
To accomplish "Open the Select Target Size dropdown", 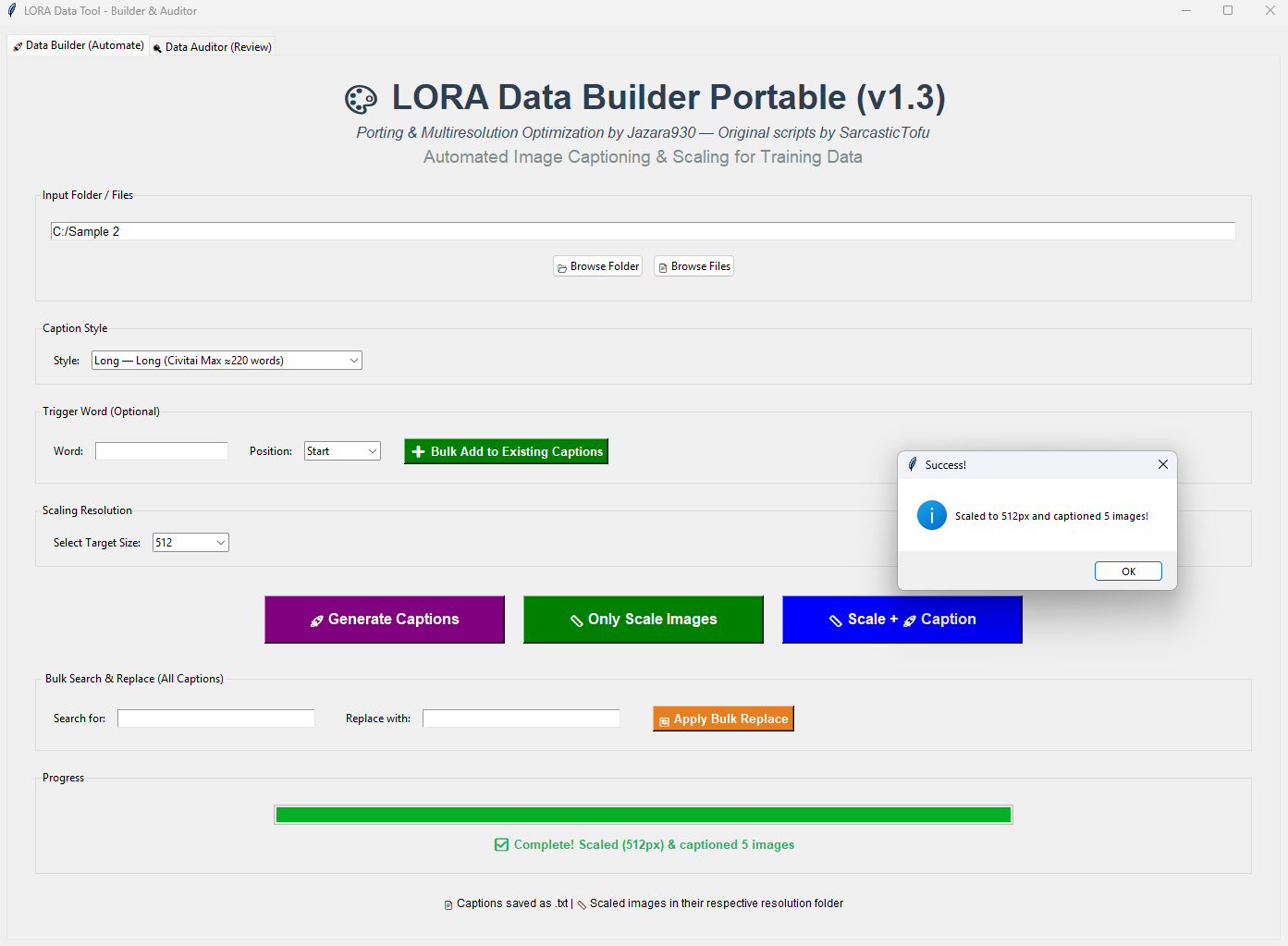I will (x=190, y=543).
